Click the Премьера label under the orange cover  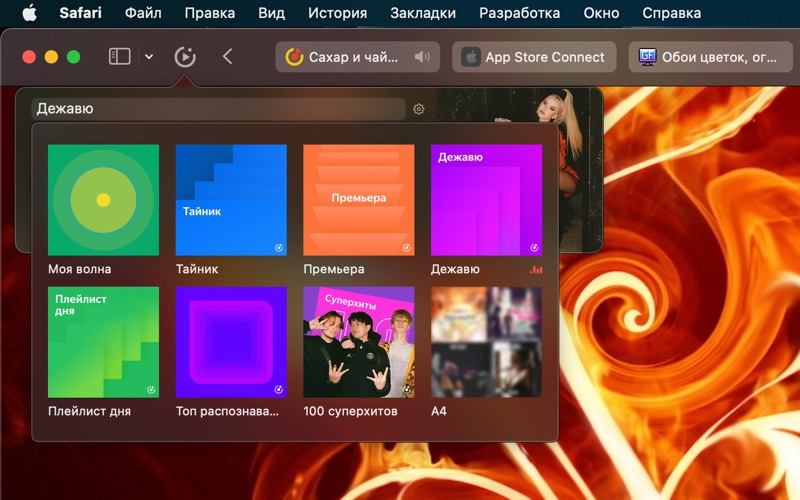point(334,269)
